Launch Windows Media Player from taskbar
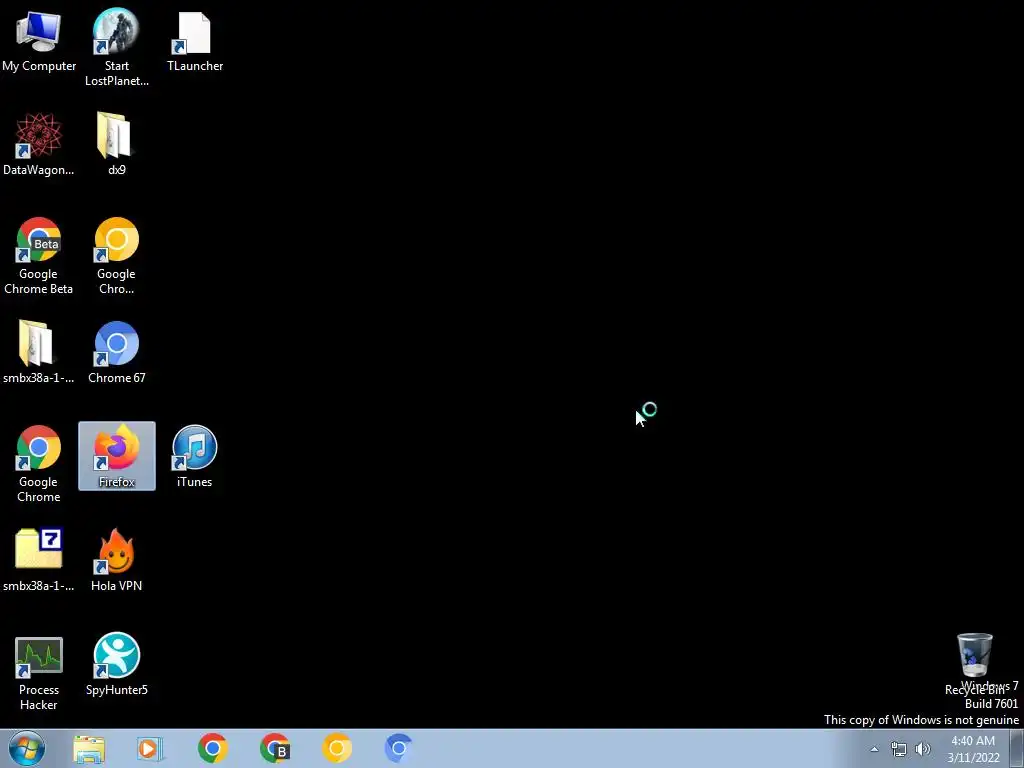Screen dimensions: 1024x768 tap(150, 748)
